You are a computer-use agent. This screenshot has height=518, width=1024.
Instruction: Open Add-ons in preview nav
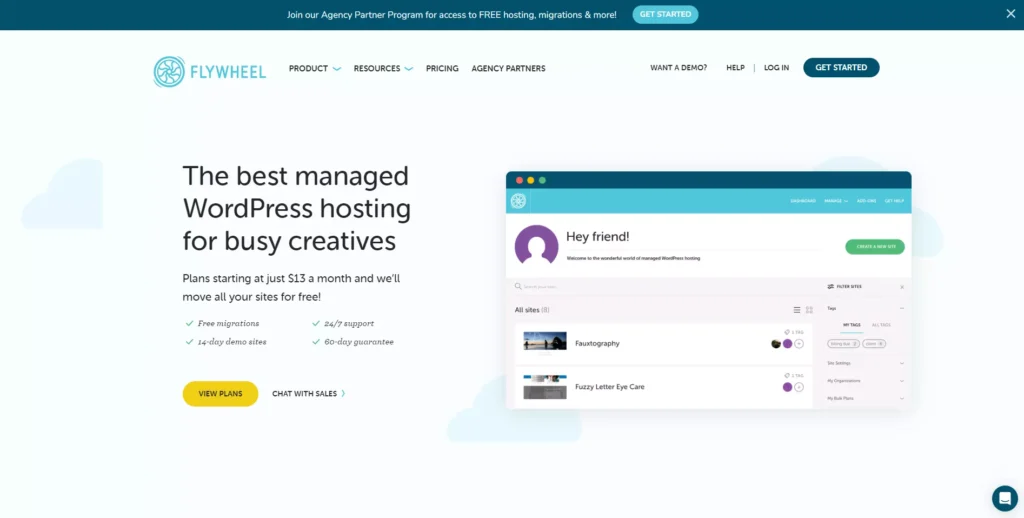click(867, 201)
